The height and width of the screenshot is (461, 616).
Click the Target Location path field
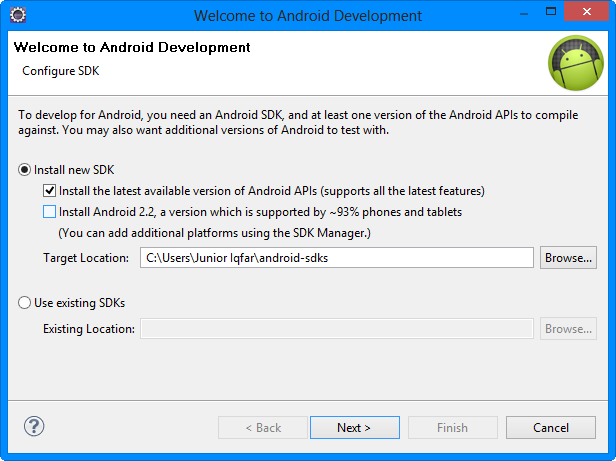(x=337, y=258)
